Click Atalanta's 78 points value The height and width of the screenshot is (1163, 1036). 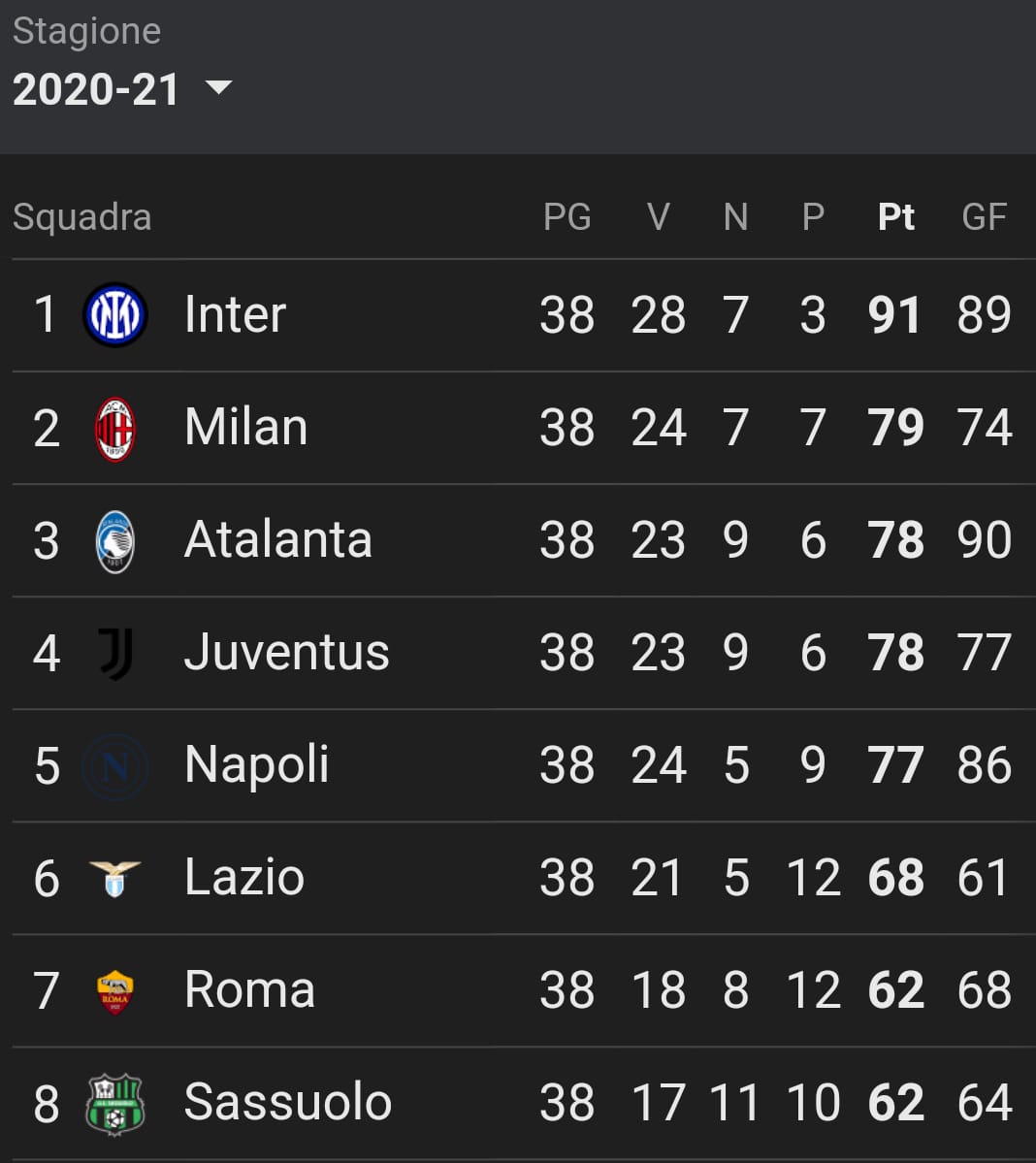pyautogui.click(x=896, y=540)
